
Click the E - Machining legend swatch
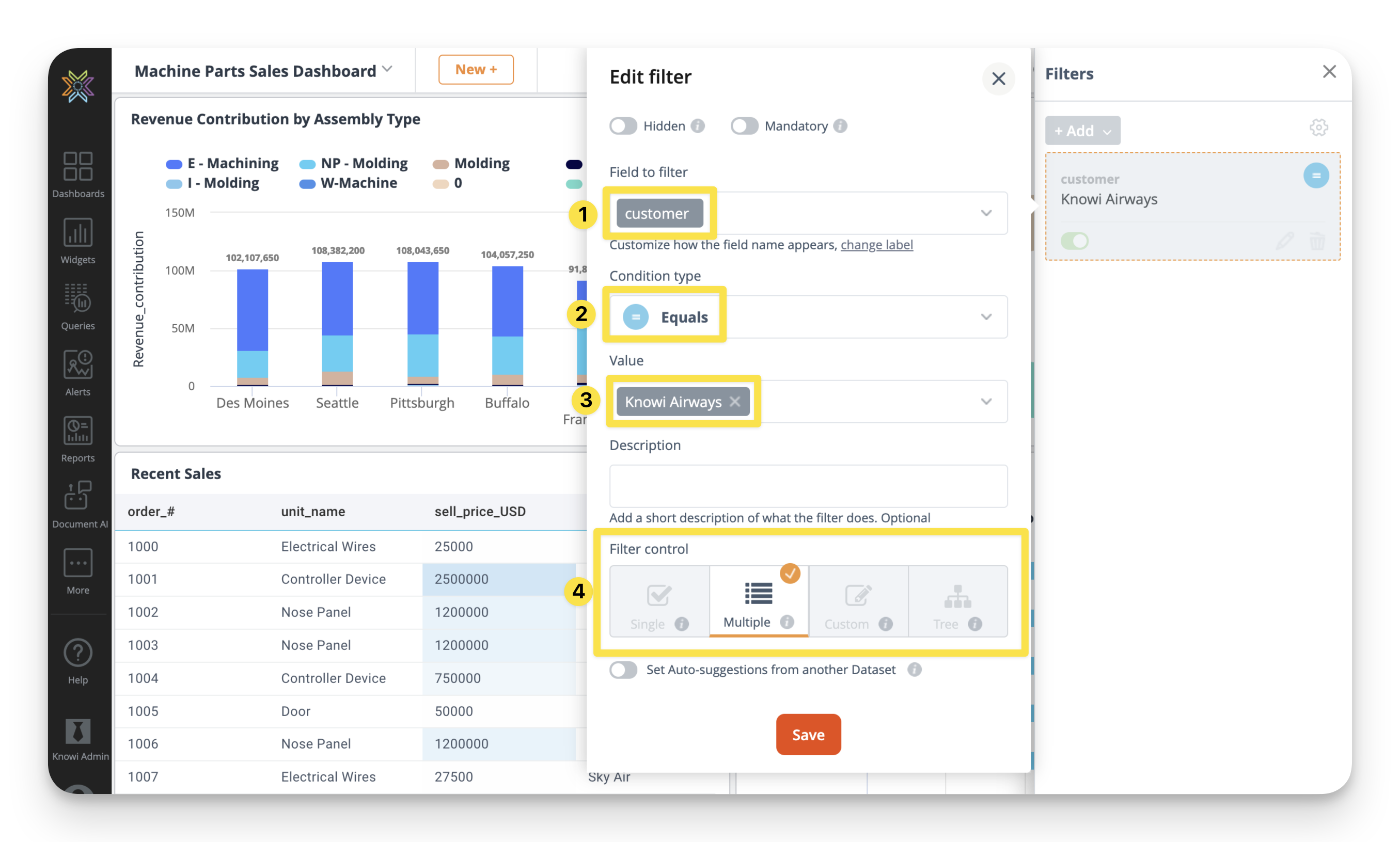pyautogui.click(x=174, y=164)
